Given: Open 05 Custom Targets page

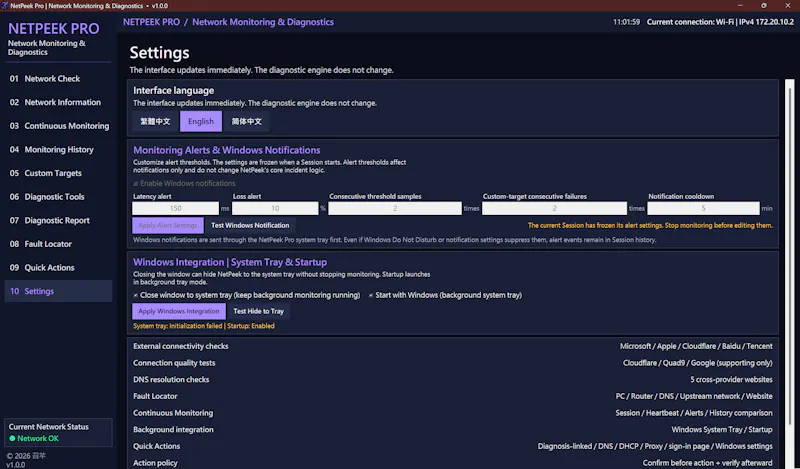Looking at the screenshot, I should pyautogui.click(x=58, y=173).
